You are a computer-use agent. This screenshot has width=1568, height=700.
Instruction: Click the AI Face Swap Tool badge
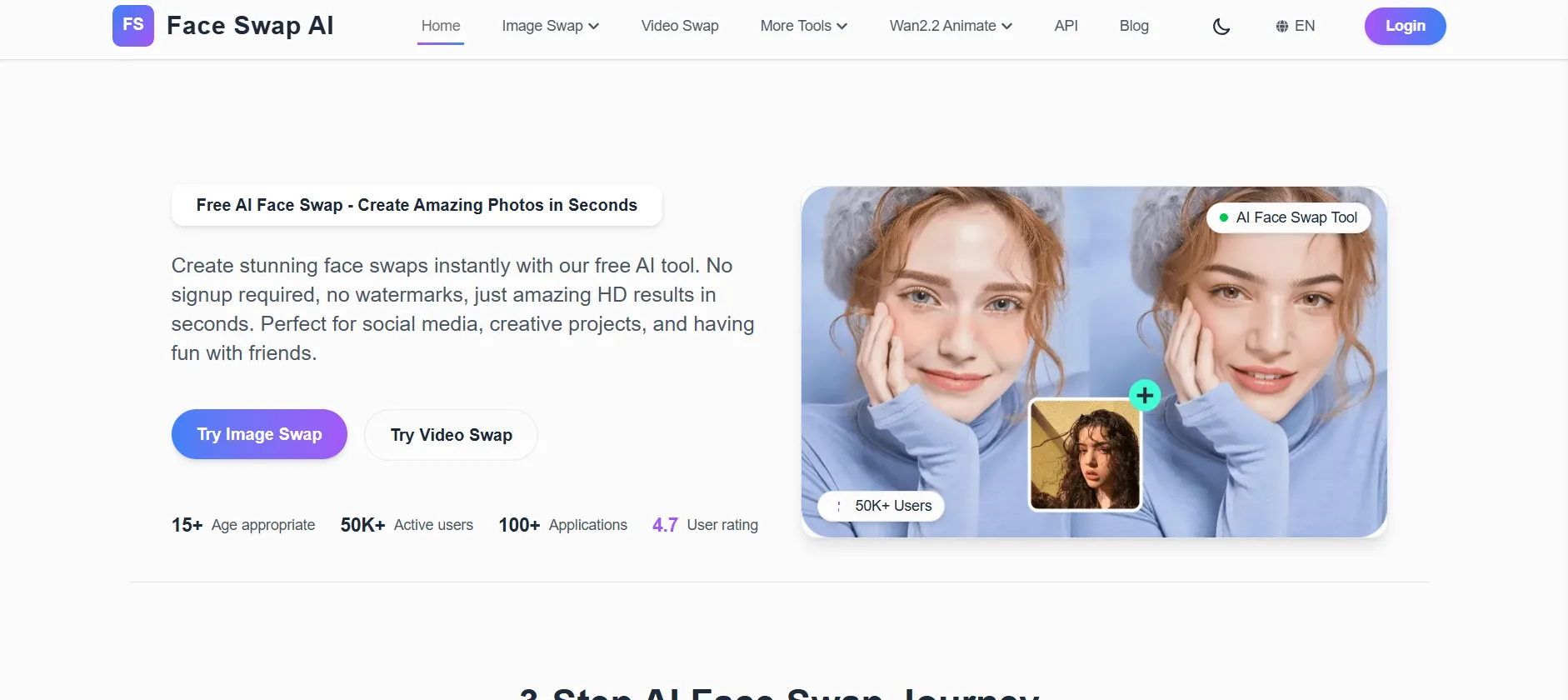(x=1289, y=217)
